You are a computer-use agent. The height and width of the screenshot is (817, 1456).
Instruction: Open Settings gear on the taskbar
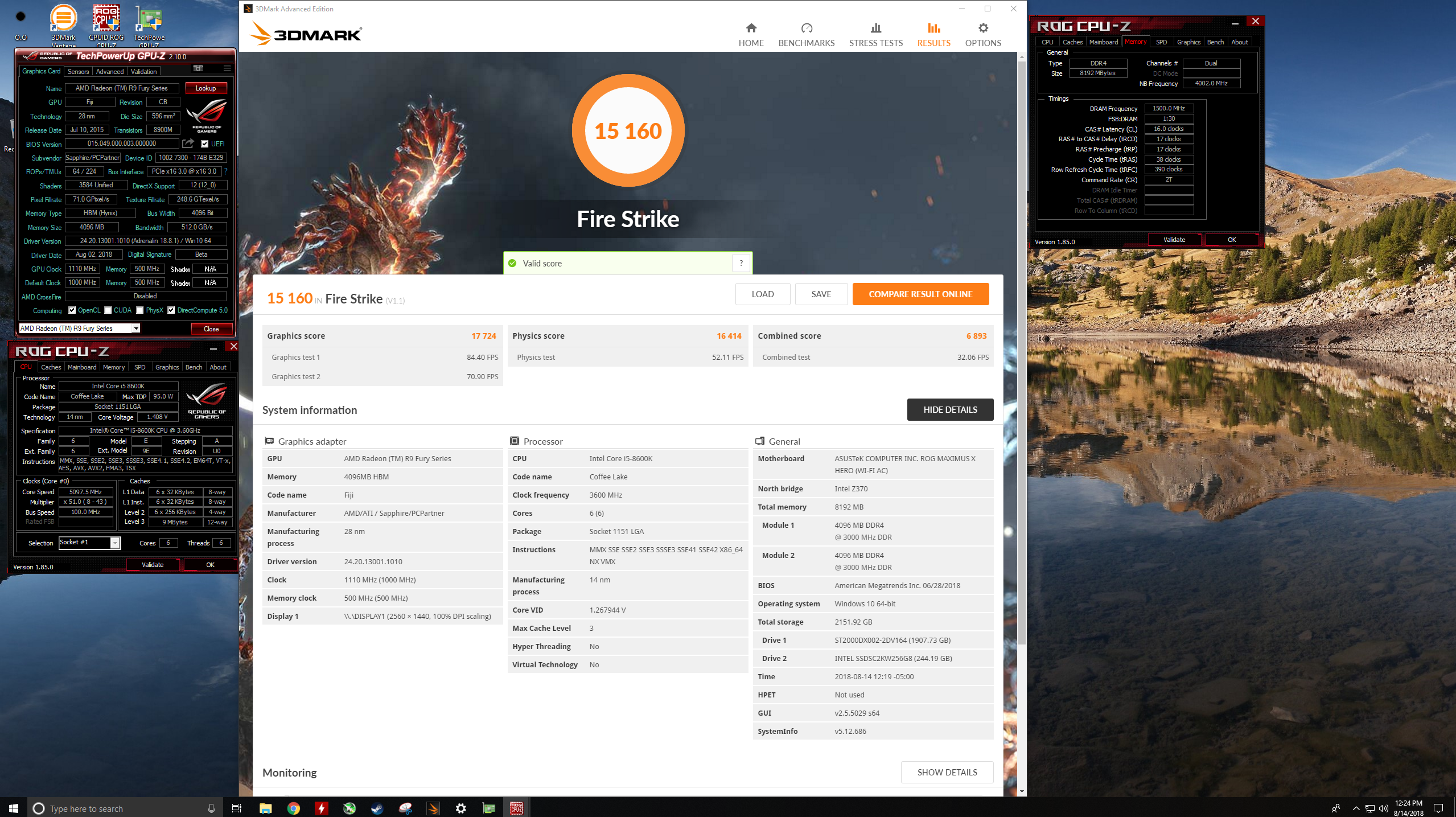[461, 808]
